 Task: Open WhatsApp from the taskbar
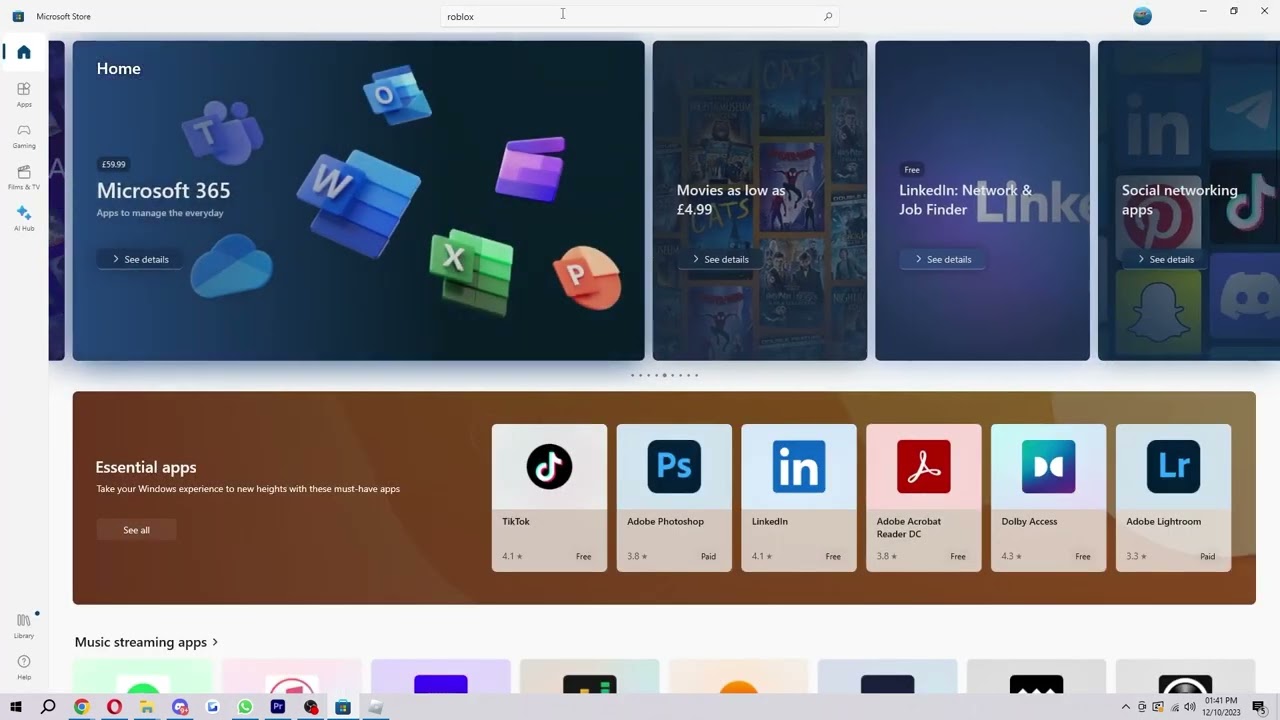[245, 707]
